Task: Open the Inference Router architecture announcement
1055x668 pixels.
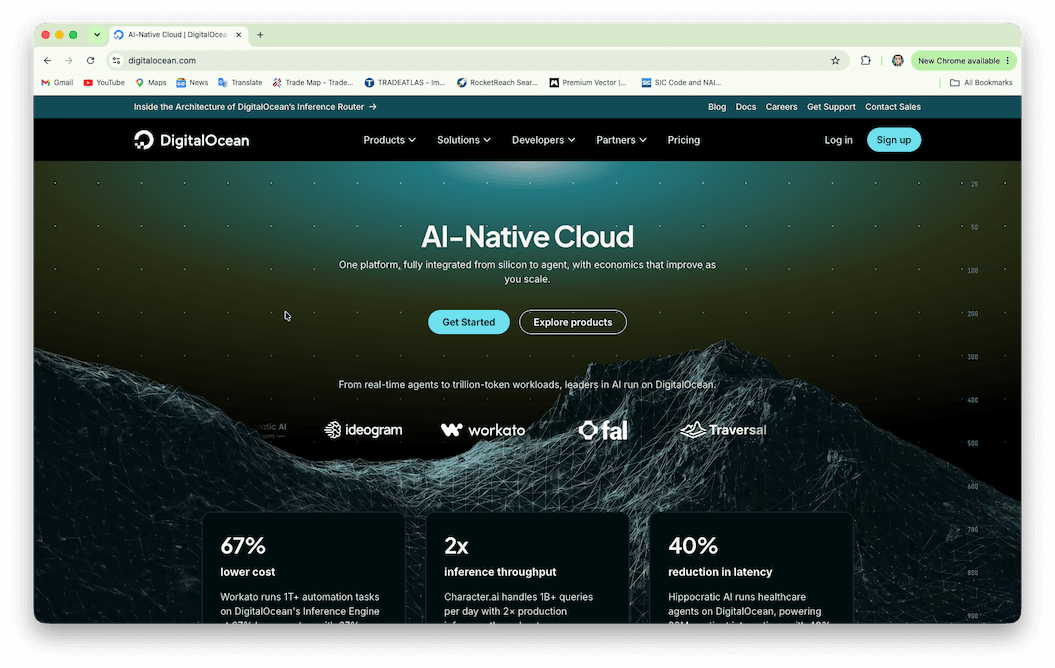Action: click(x=255, y=107)
